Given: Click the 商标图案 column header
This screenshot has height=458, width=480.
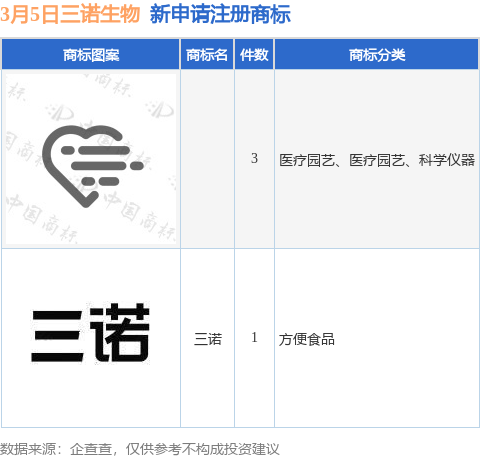Looking at the screenshot, I should tap(91, 55).
